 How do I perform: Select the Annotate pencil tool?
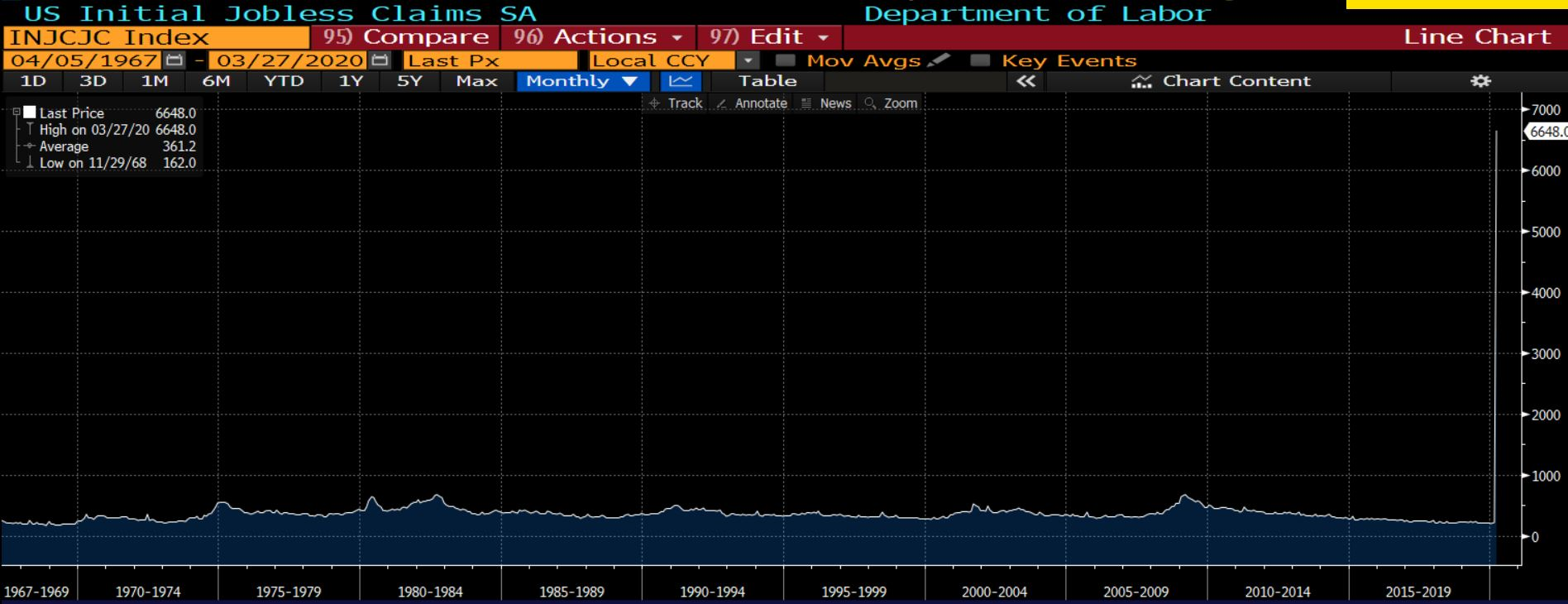(752, 103)
